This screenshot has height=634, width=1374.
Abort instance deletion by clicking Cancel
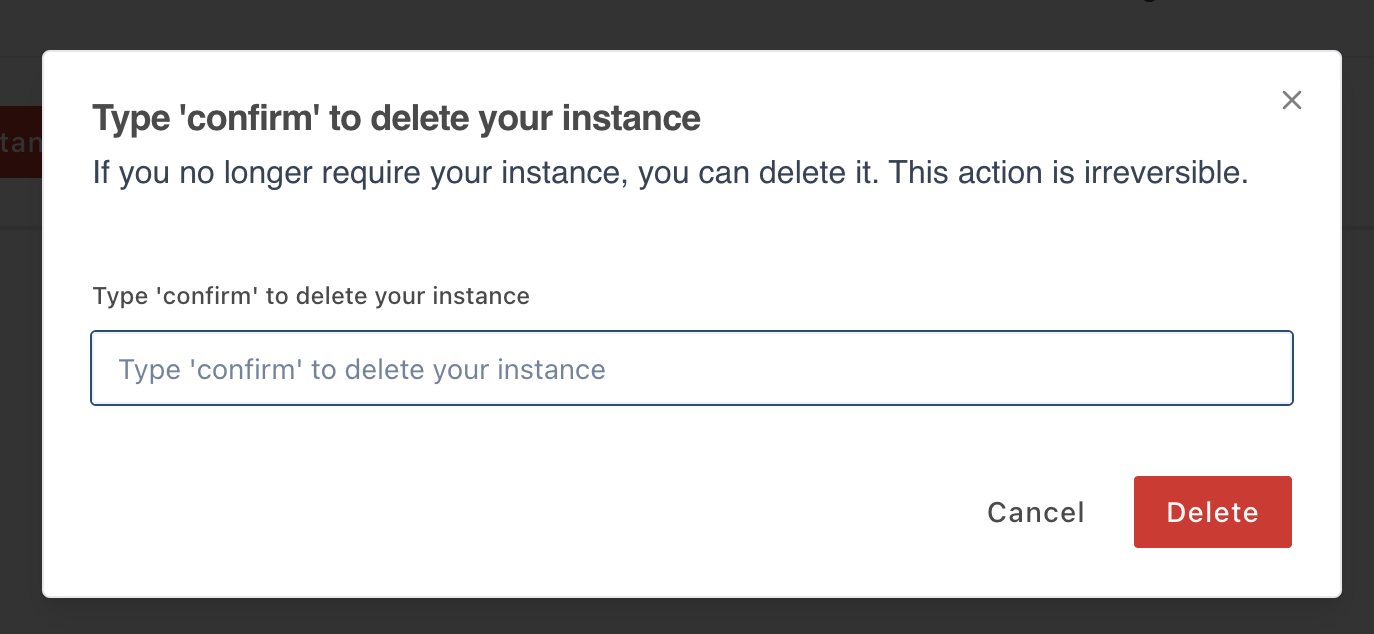(x=1035, y=513)
